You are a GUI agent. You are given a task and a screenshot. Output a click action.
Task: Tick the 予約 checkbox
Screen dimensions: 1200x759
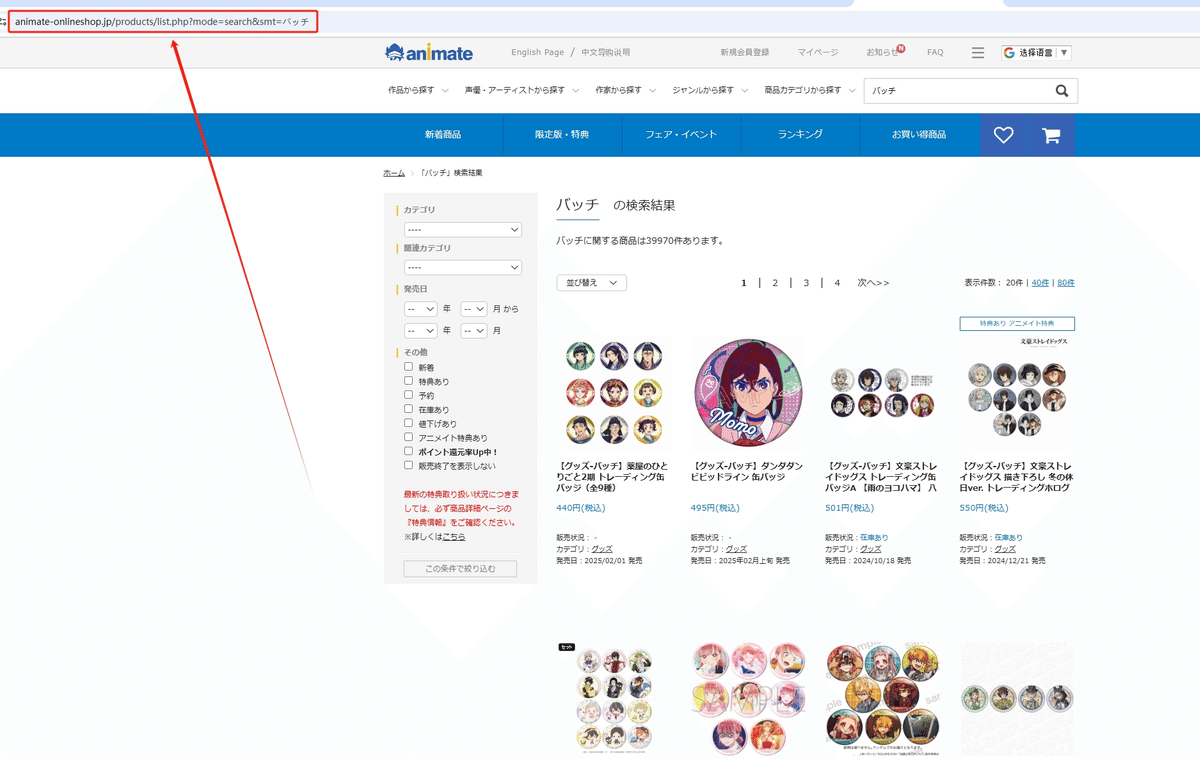408,395
